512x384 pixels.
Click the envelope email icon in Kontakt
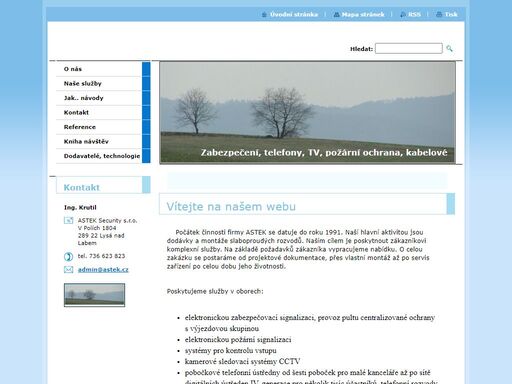(x=68, y=269)
